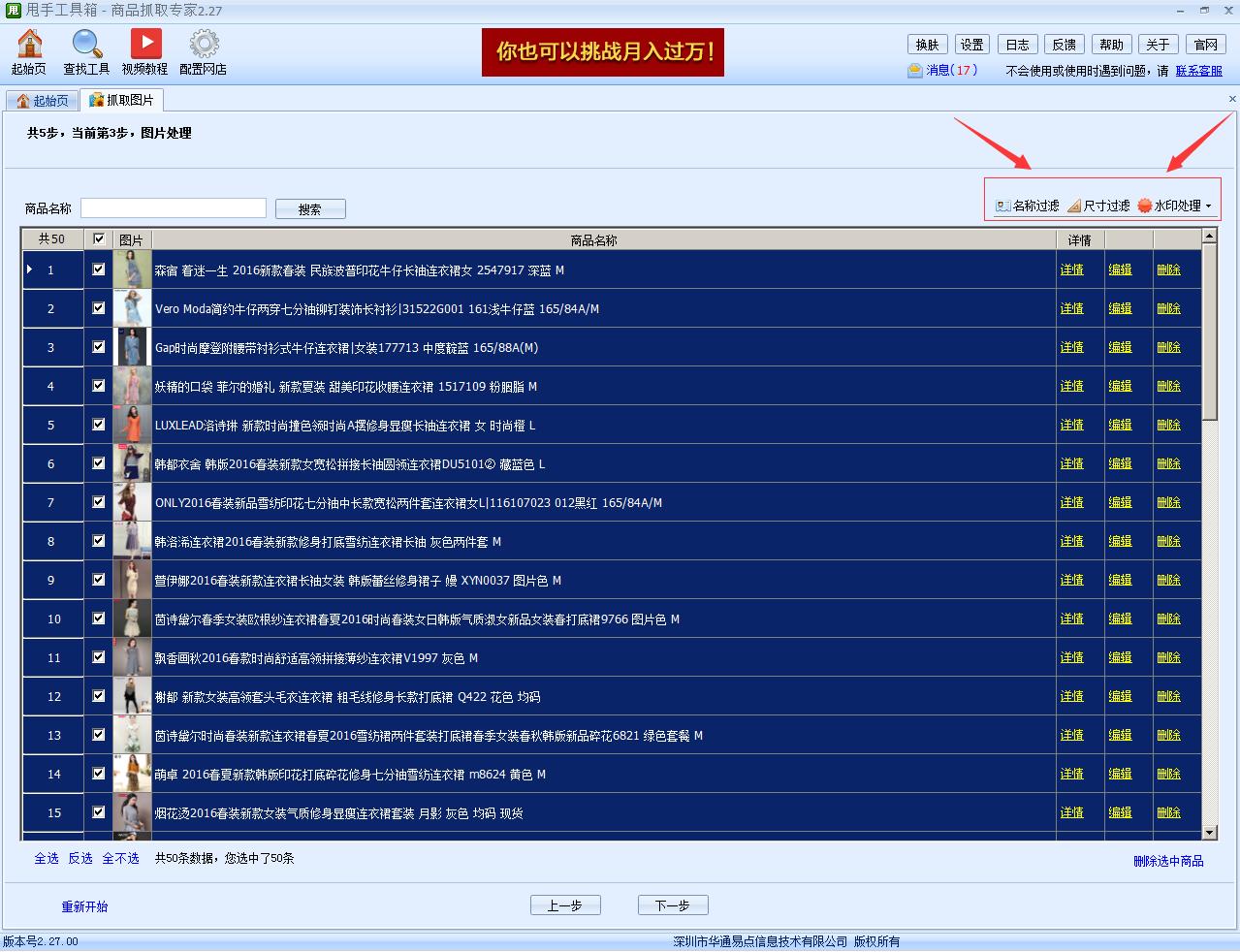Expand the 水印处理 dropdown arrow
Viewport: 1240px width, 952px height.
1207,206
